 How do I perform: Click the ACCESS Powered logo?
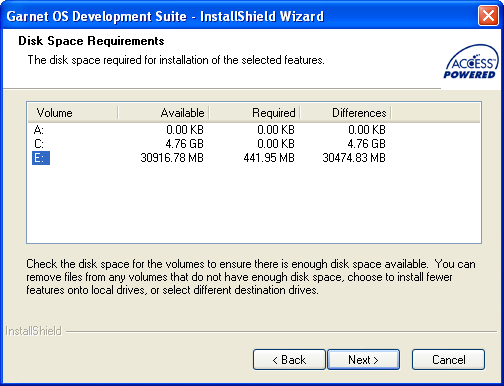tap(471, 62)
